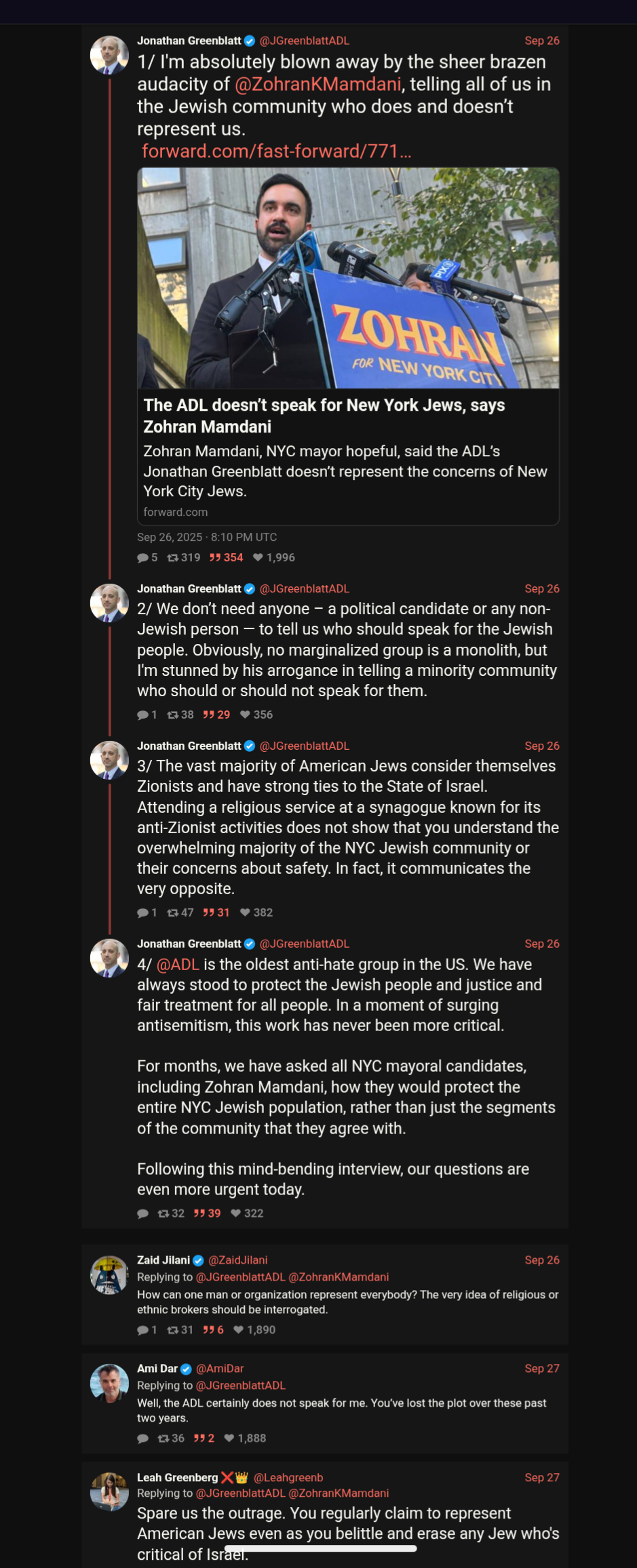Open the @ADL mention in tweet 4/
The width and height of the screenshot is (637, 1568).
pos(178,965)
